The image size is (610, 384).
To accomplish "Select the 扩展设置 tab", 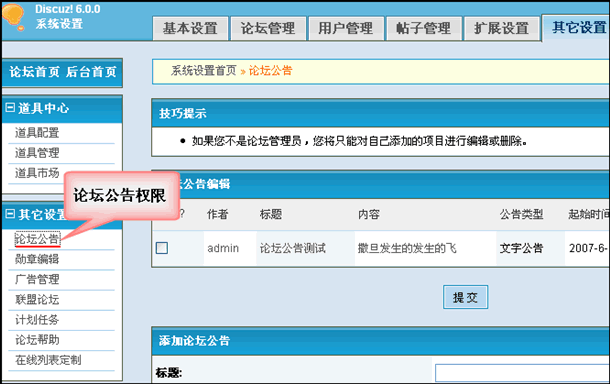I will (501, 28).
